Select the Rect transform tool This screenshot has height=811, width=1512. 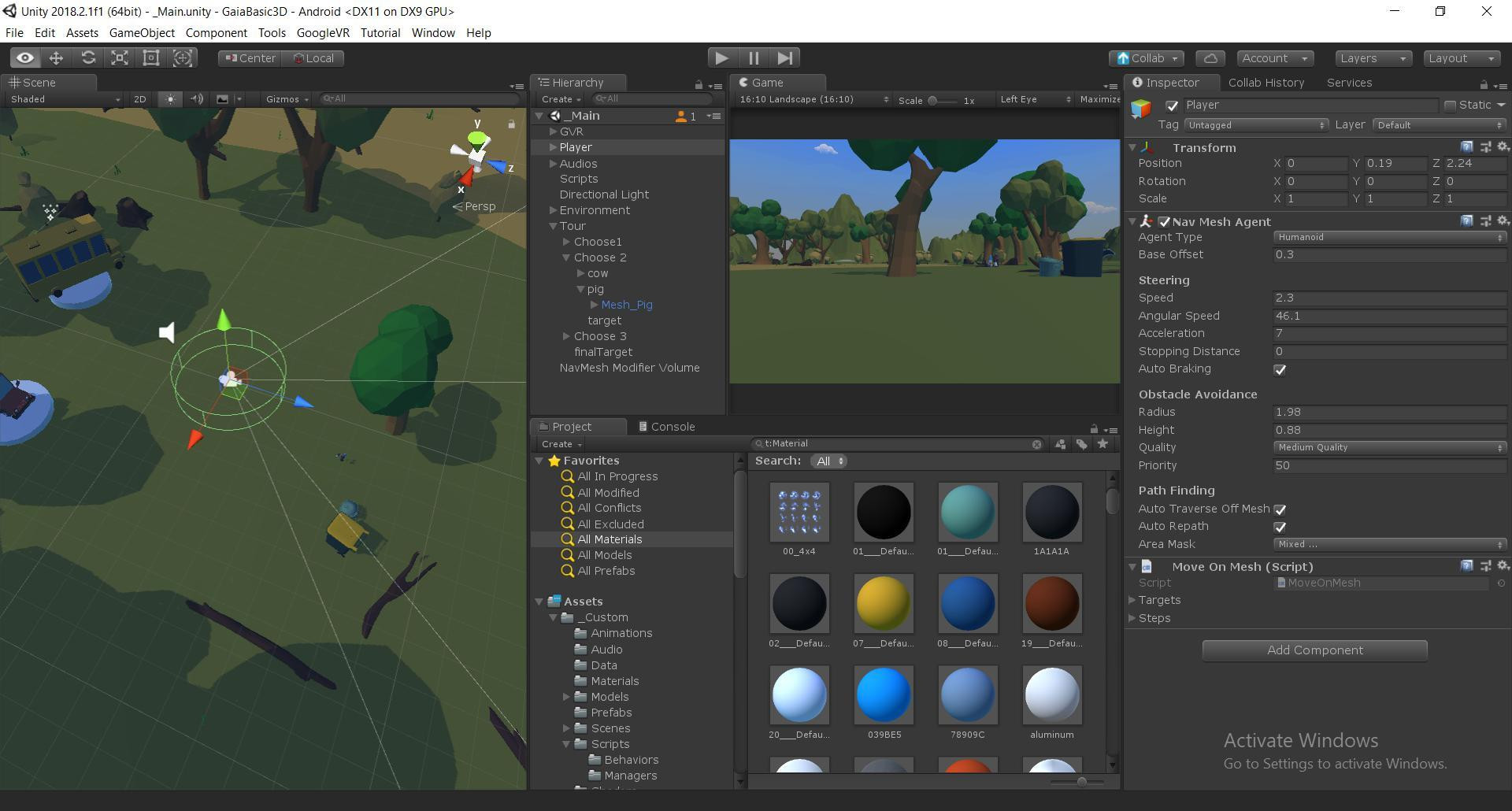click(151, 58)
